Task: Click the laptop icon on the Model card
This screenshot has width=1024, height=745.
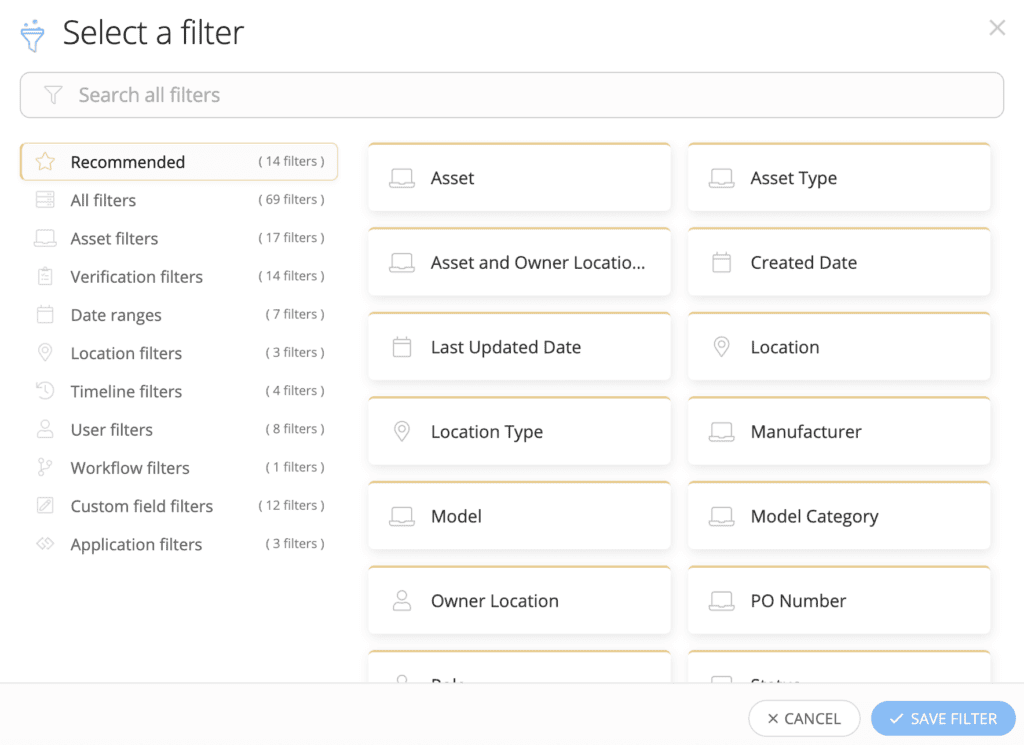Action: tap(402, 516)
